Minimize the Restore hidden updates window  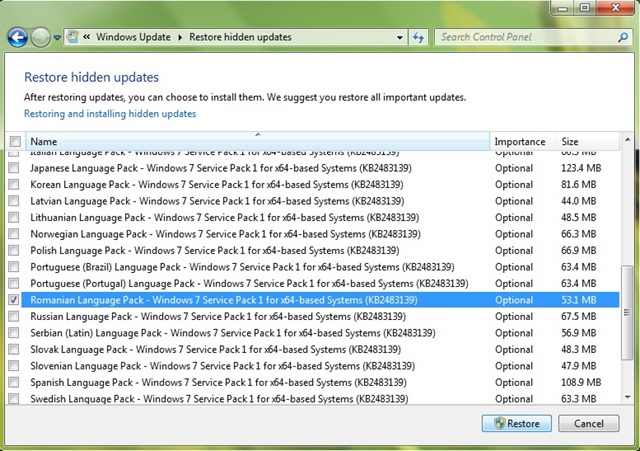[562, 7]
